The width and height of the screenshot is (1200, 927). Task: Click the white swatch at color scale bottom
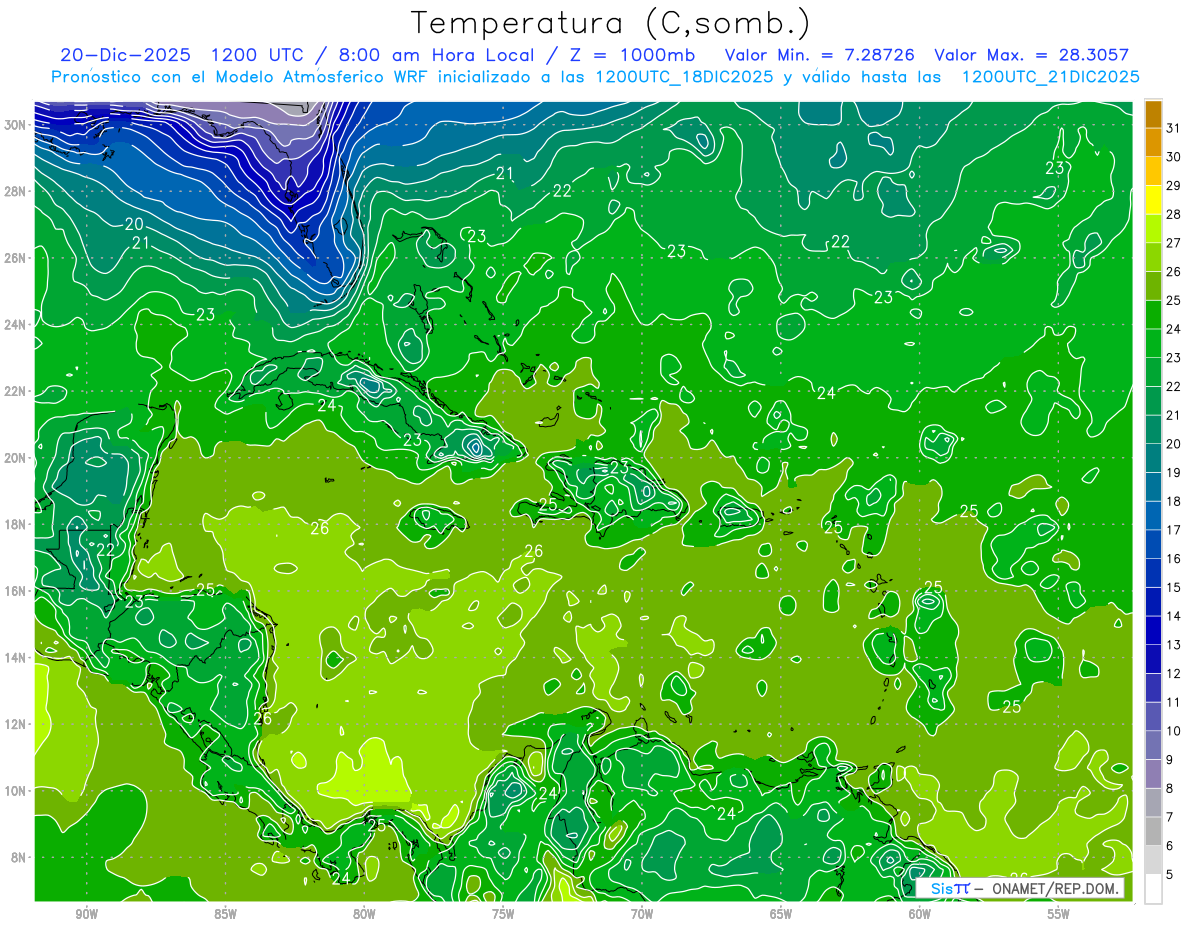(1153, 889)
